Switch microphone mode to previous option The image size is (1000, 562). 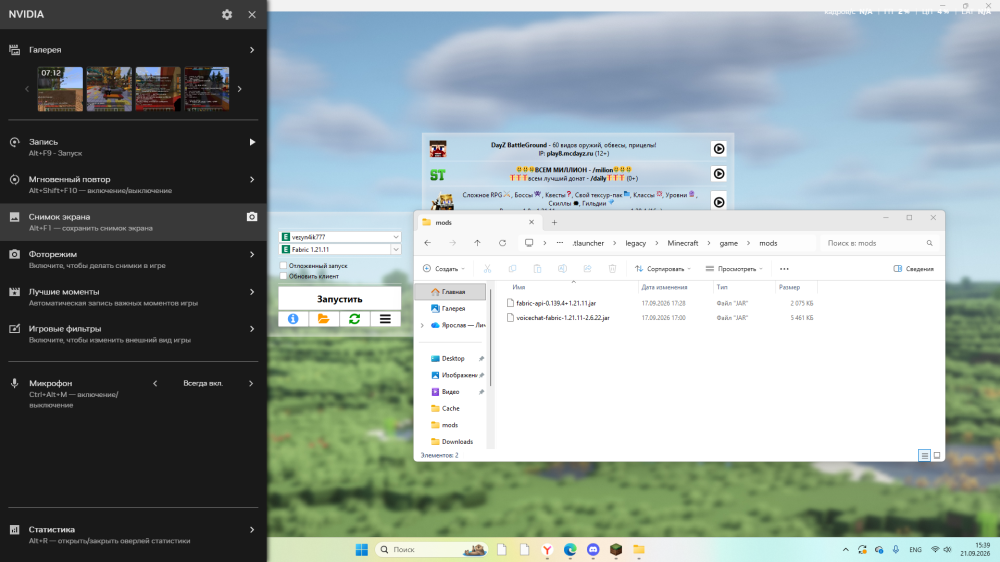[155, 383]
